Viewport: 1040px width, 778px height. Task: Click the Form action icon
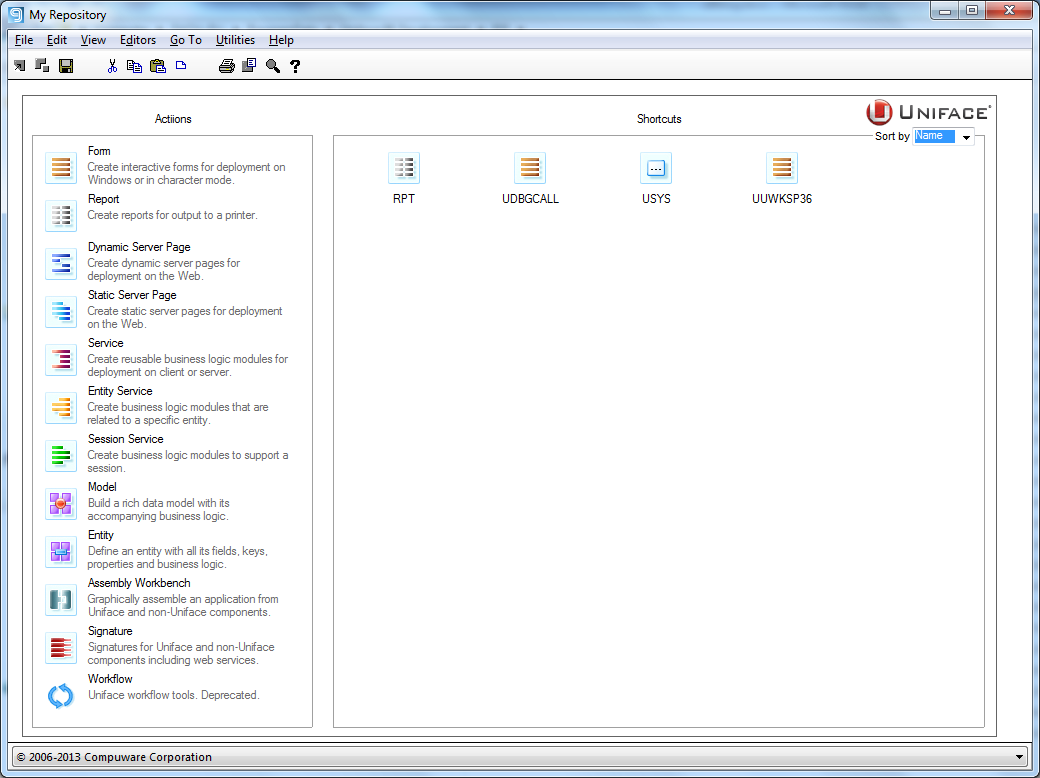(61, 168)
